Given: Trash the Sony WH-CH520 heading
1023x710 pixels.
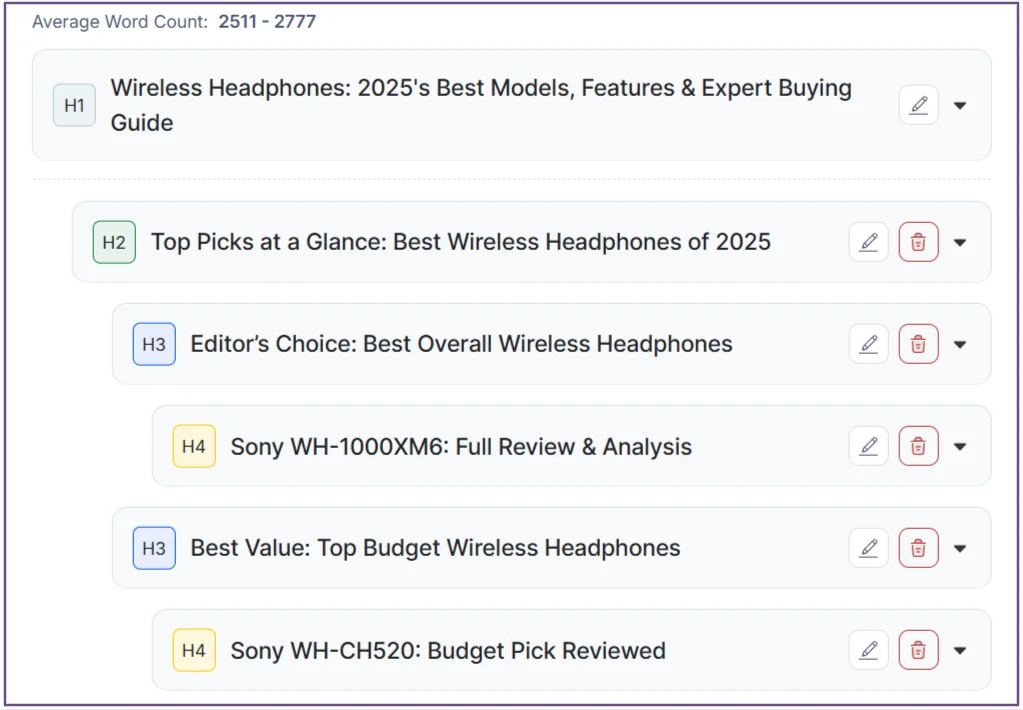Looking at the screenshot, I should coord(918,650).
